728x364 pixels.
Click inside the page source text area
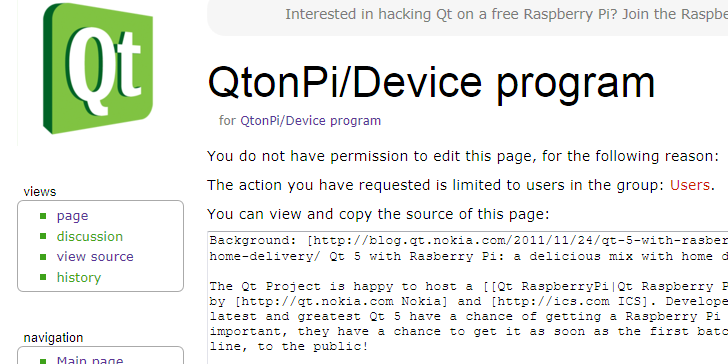[x=468, y=298]
